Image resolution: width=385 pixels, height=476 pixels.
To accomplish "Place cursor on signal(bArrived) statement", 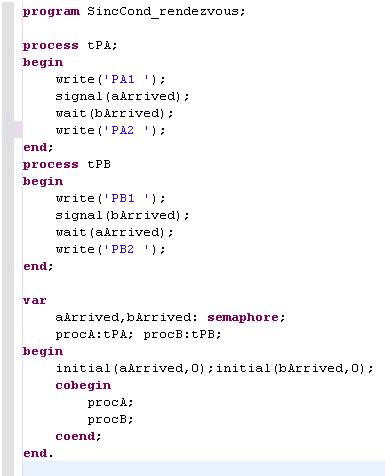I will click(122, 215).
